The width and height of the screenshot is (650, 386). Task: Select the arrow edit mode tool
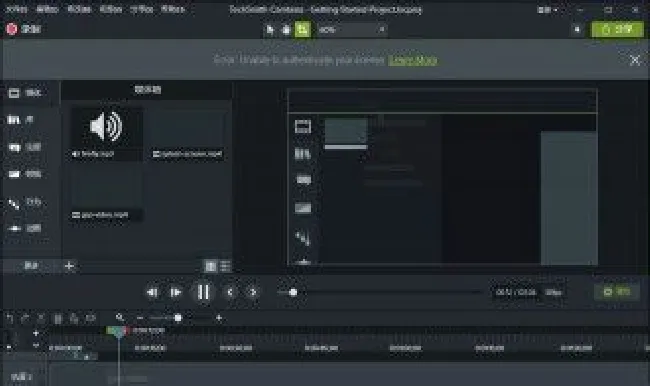270,29
